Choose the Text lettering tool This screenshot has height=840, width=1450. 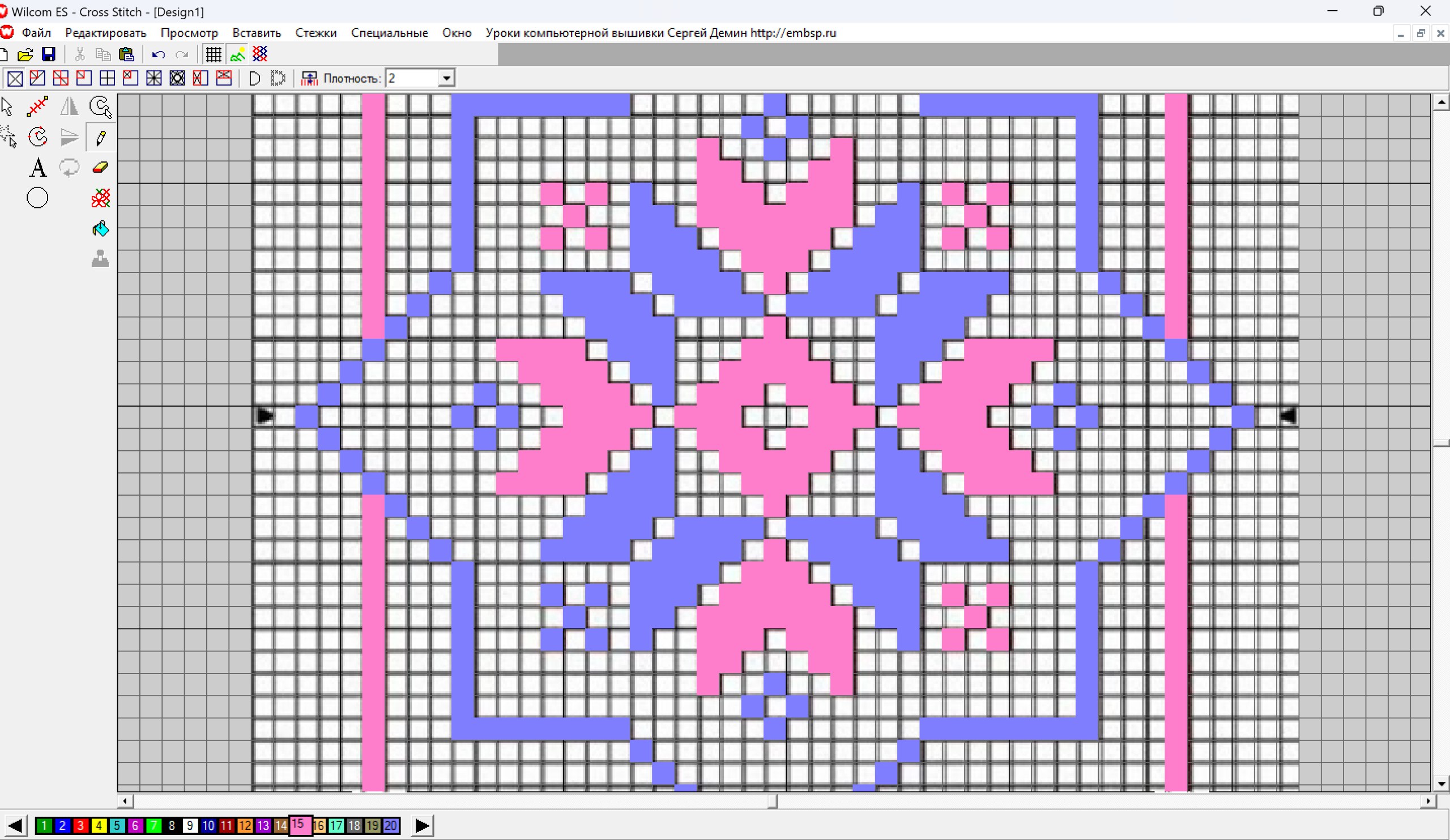tap(38, 168)
